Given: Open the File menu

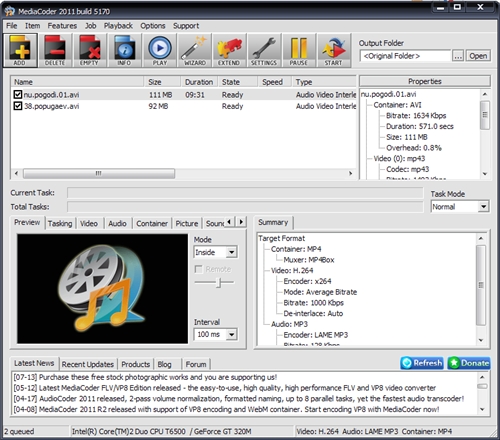Looking at the screenshot, I should click(12, 26).
